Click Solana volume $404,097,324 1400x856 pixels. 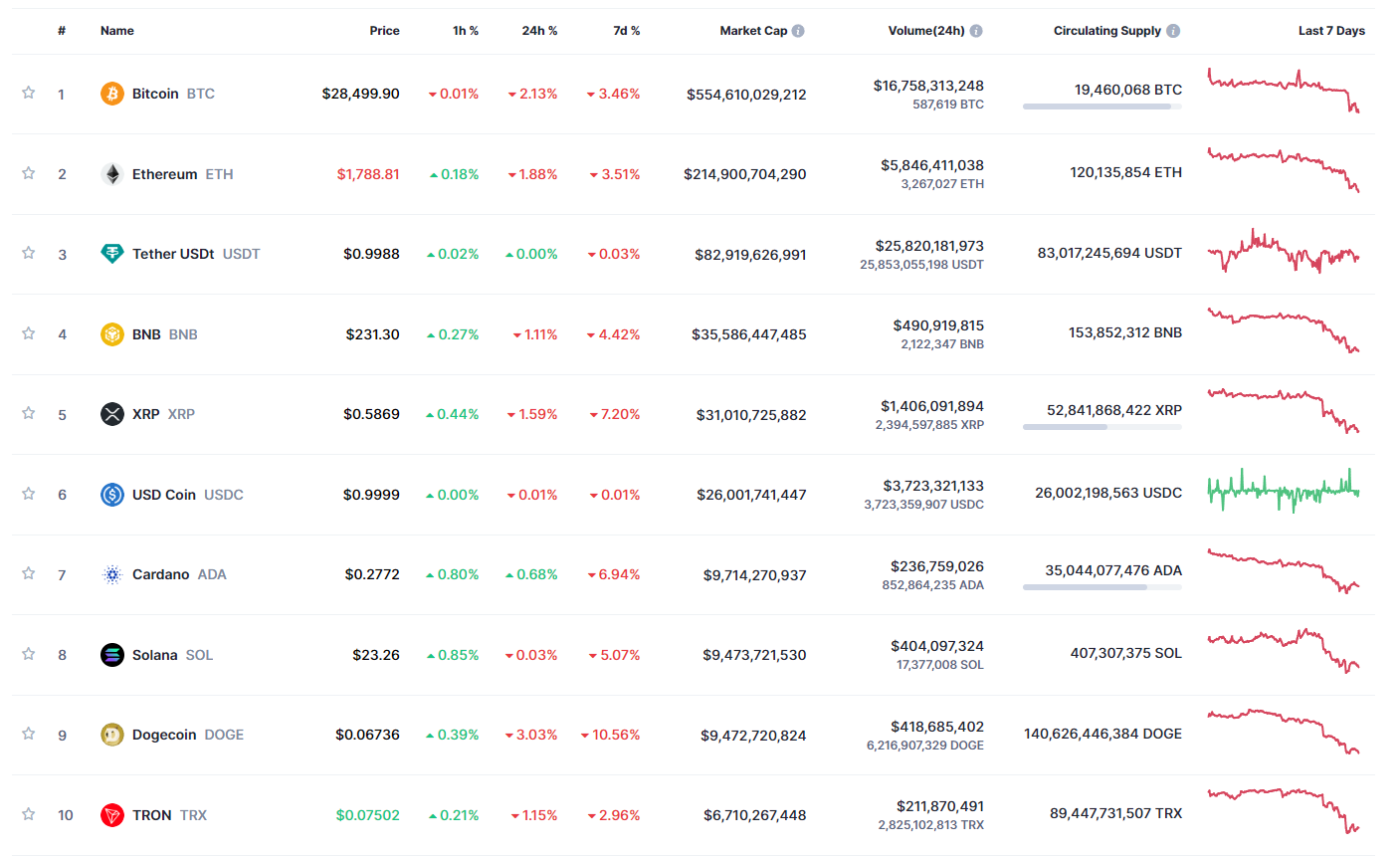pyautogui.click(x=937, y=646)
